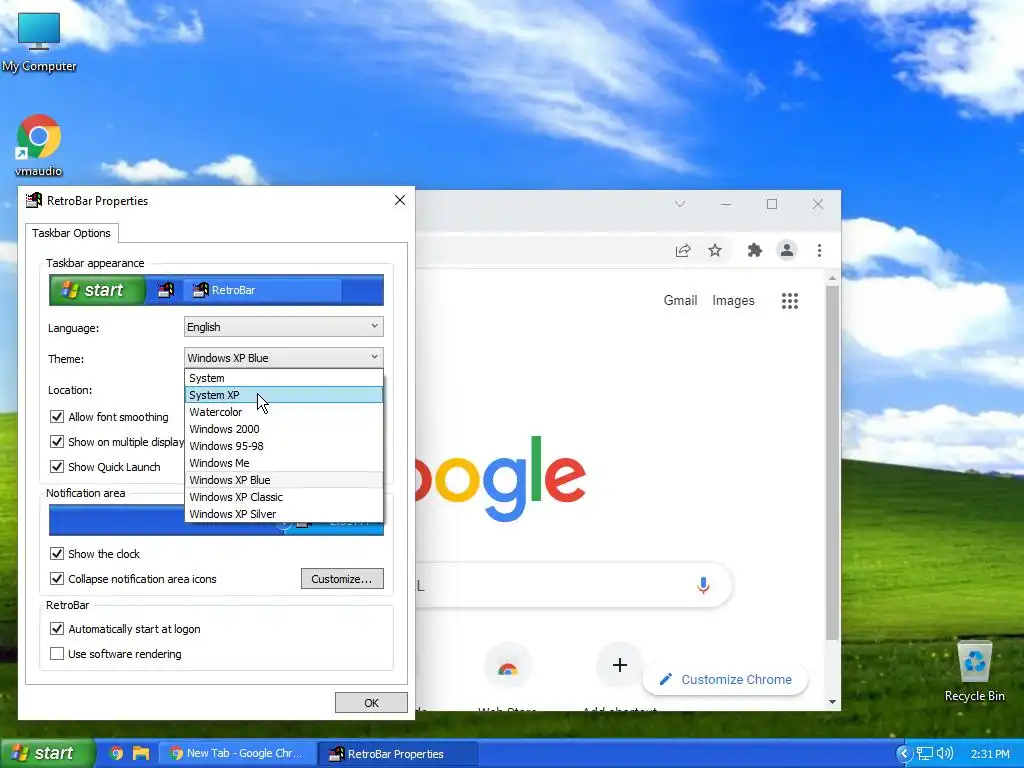Screen dimensions: 1024x768
Task: Click RetroBar Properties taskbar button
Action: [x=398, y=754]
